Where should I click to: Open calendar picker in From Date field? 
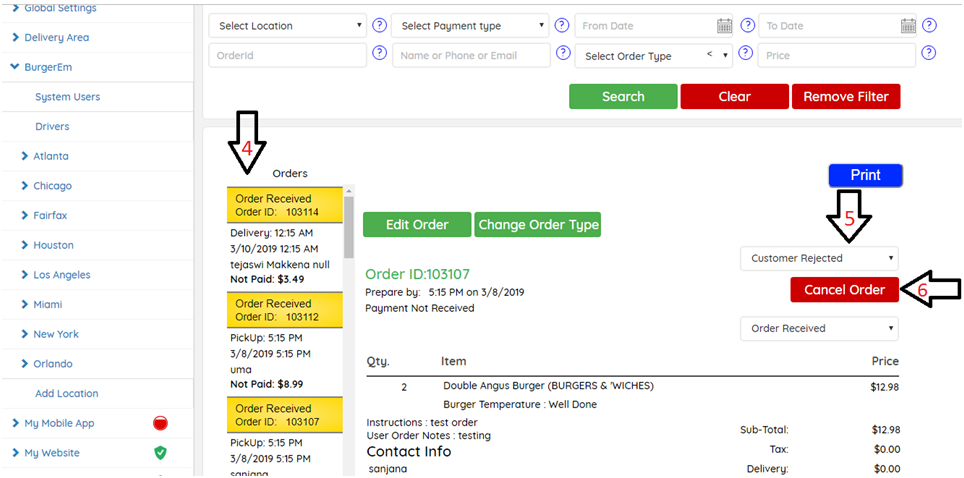click(725, 26)
